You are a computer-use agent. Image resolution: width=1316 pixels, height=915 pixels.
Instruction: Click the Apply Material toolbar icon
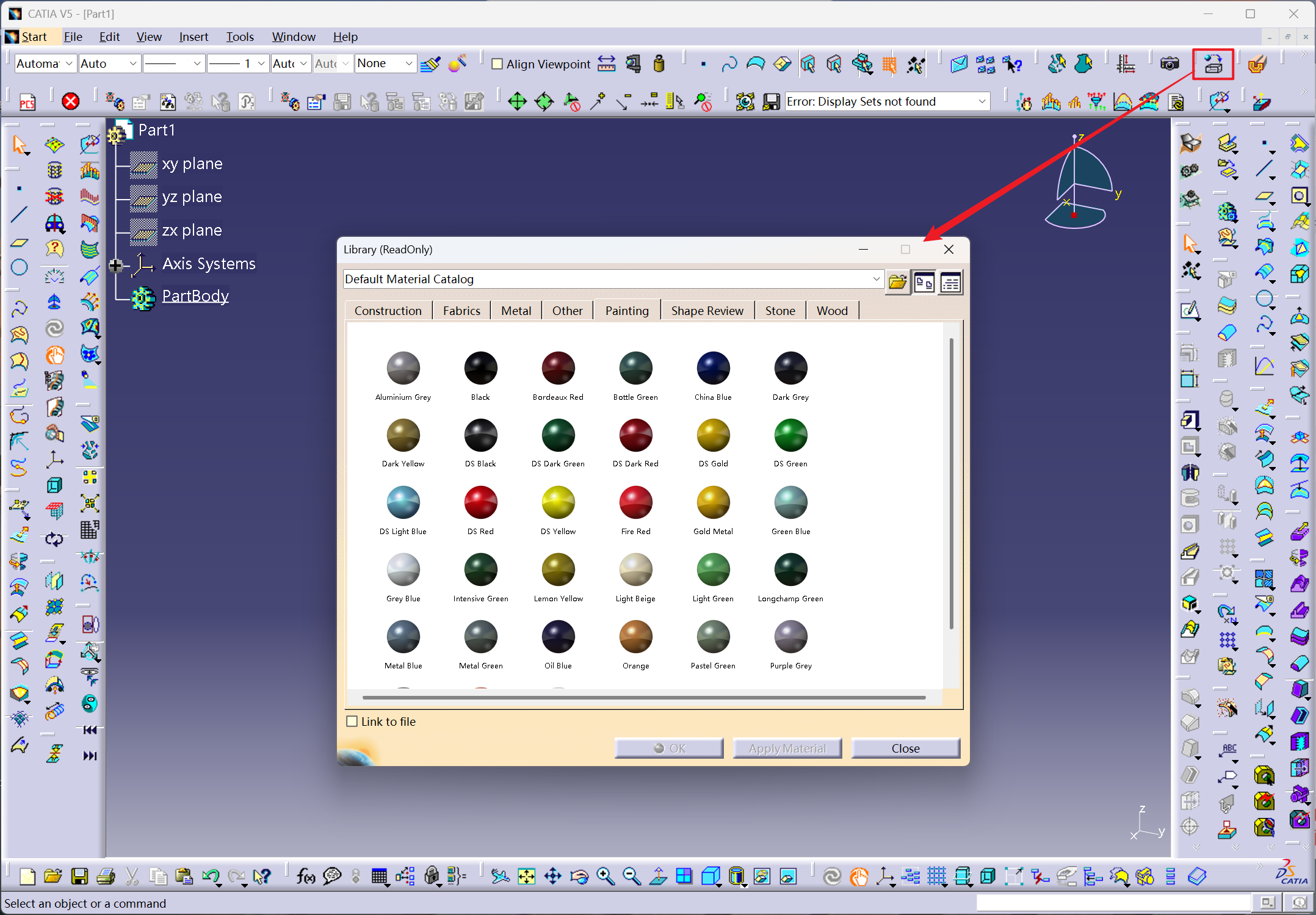pyautogui.click(x=1213, y=64)
